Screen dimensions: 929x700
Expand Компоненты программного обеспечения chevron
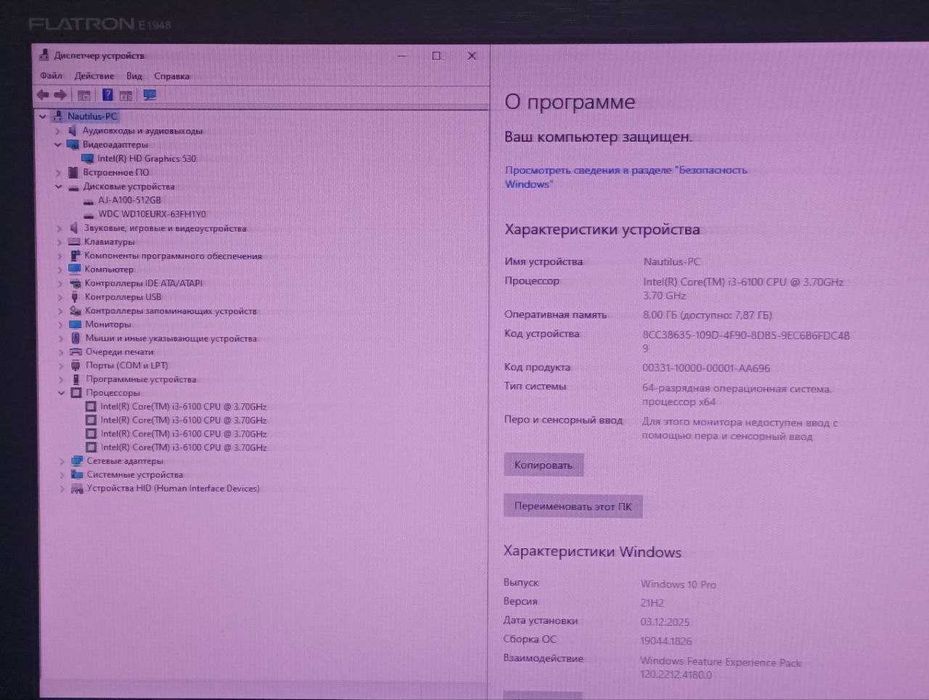tap(59, 256)
